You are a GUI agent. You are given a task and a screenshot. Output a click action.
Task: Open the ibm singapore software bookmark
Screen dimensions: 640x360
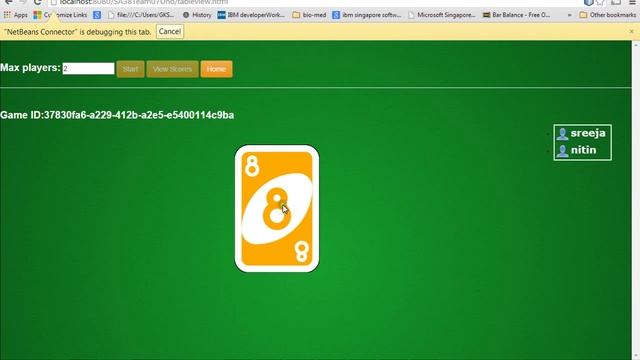367,15
